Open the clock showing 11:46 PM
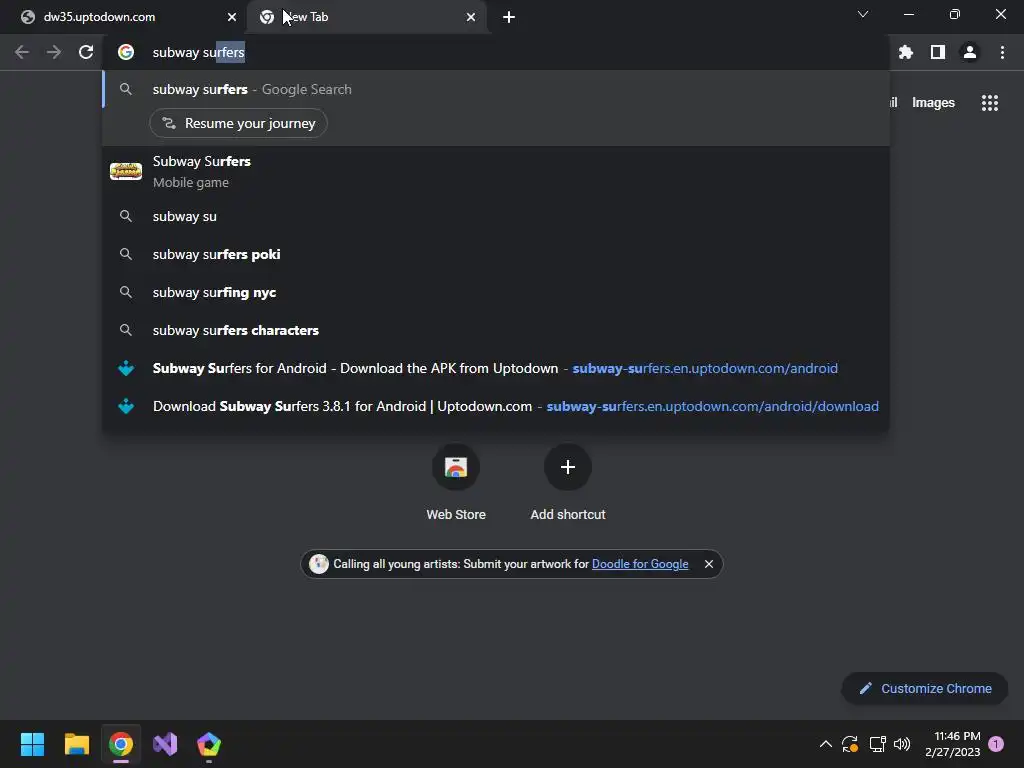This screenshot has height=768, width=1024. pos(953,744)
